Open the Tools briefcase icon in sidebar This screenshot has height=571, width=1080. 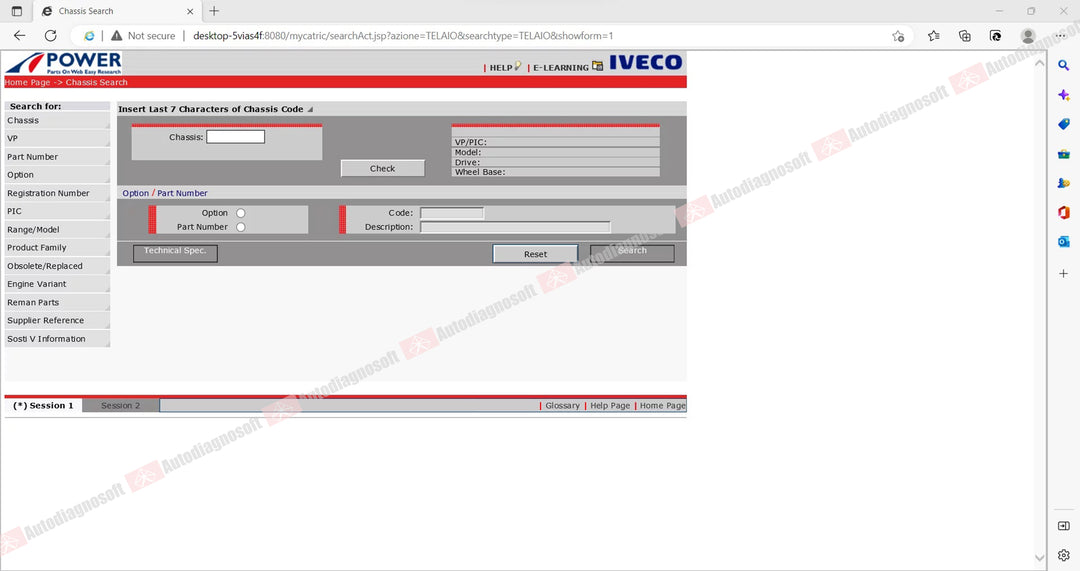coord(1063,154)
